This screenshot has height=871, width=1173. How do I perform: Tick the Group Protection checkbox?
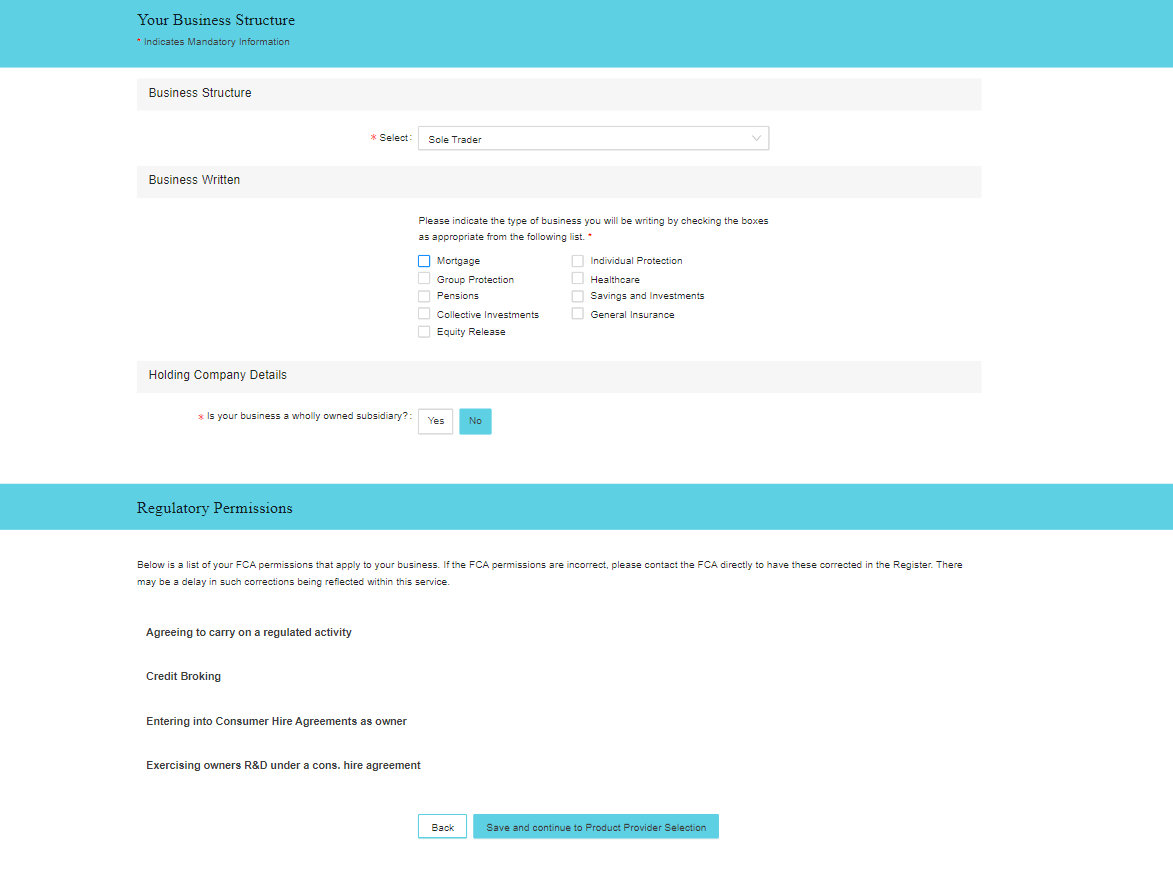(x=424, y=278)
